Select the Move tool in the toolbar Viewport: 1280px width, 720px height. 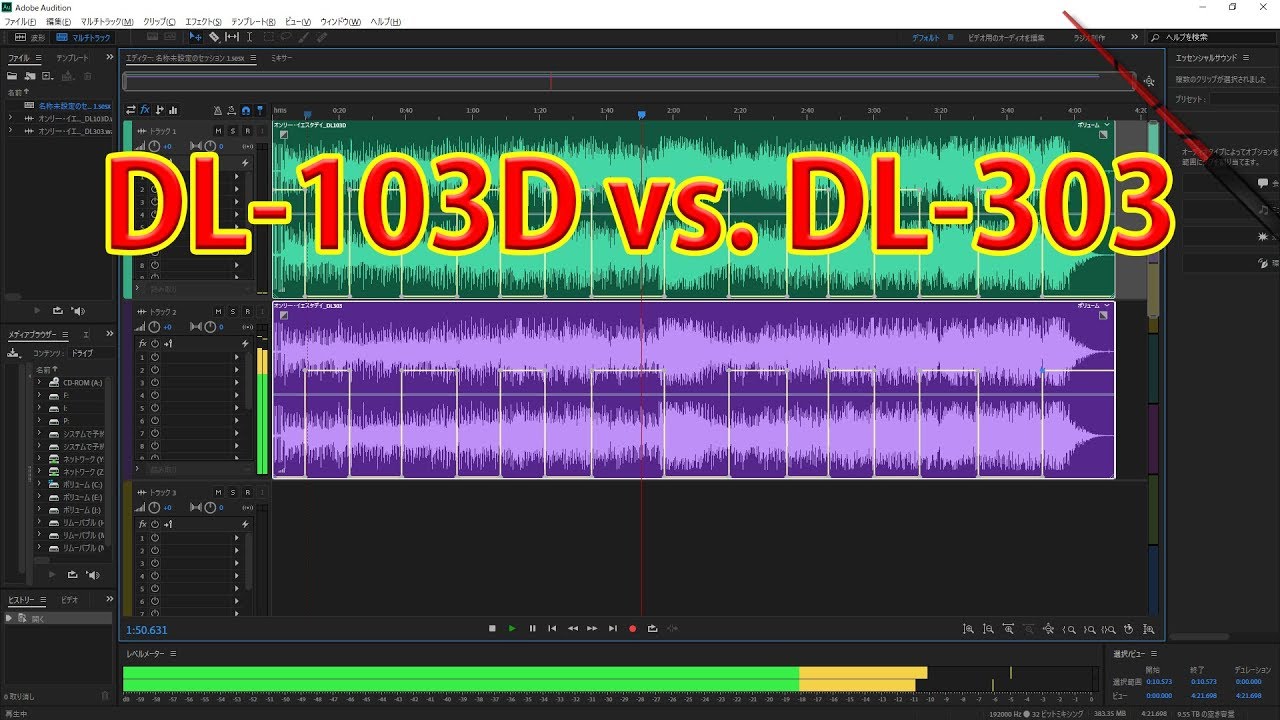tap(195, 37)
